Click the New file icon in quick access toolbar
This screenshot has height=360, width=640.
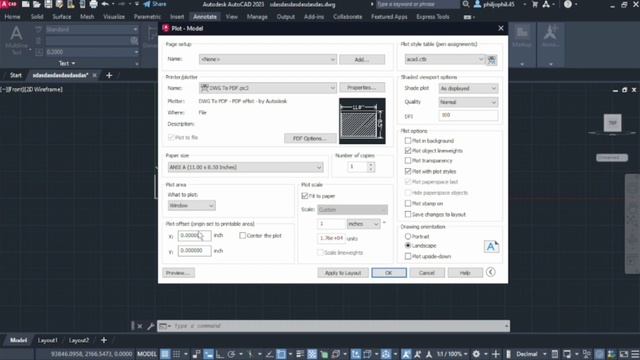25,4
